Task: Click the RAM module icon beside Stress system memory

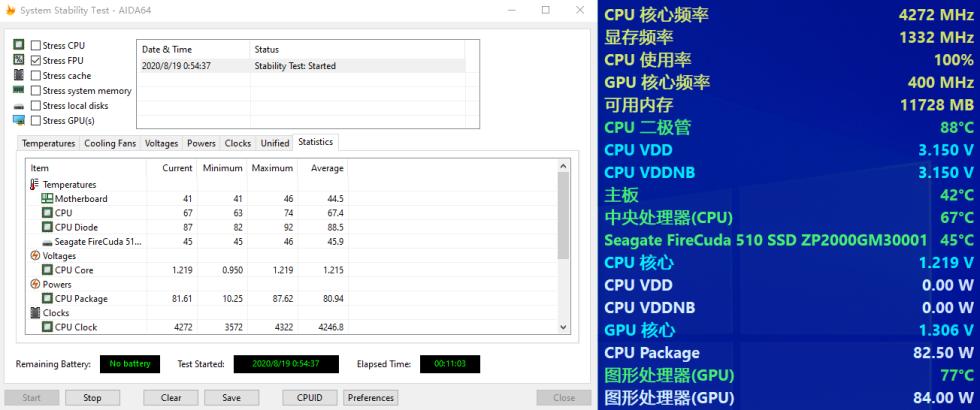Action: tap(19, 90)
